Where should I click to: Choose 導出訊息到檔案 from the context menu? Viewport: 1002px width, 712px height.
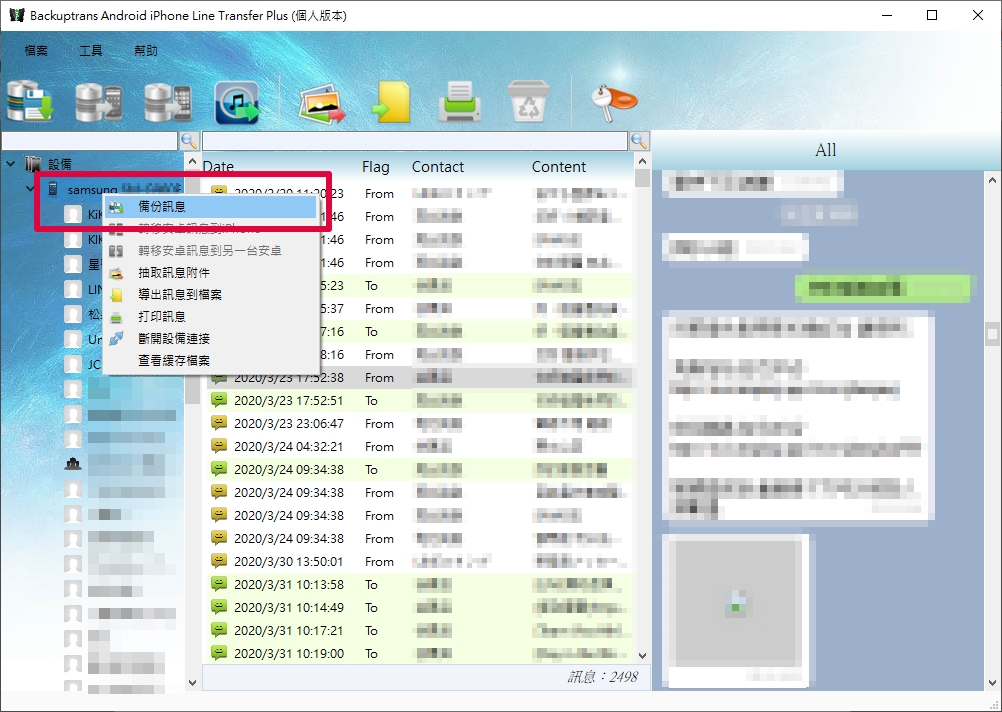point(210,295)
